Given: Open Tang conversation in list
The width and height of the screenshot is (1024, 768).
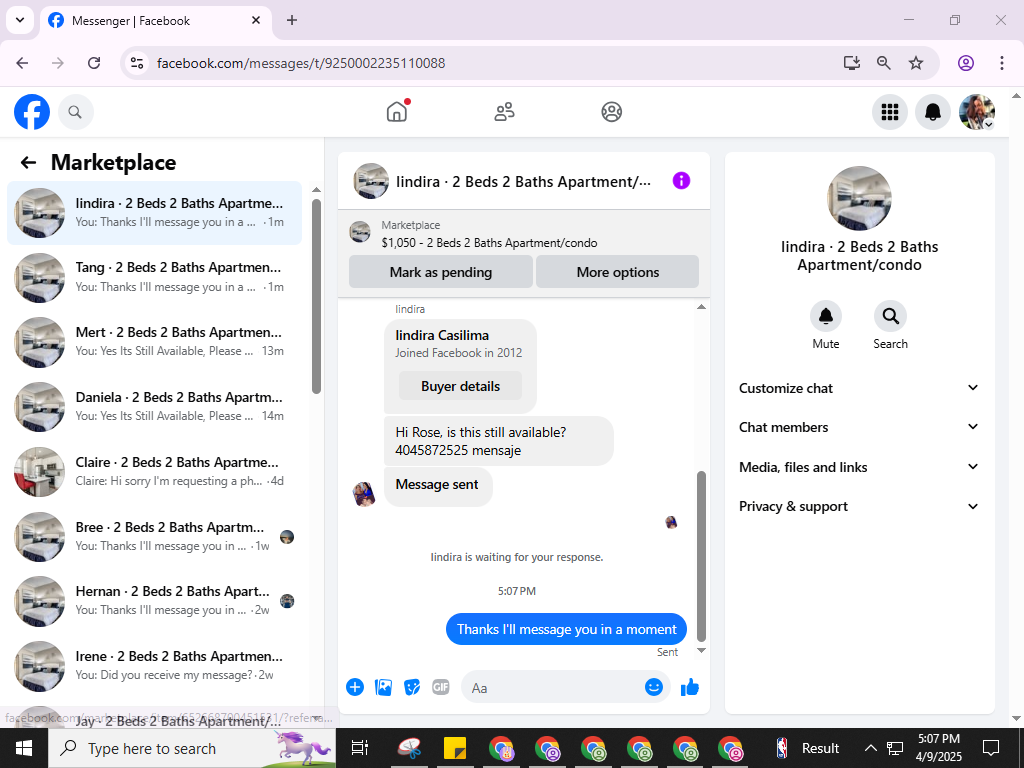Looking at the screenshot, I should pyautogui.click(x=155, y=278).
